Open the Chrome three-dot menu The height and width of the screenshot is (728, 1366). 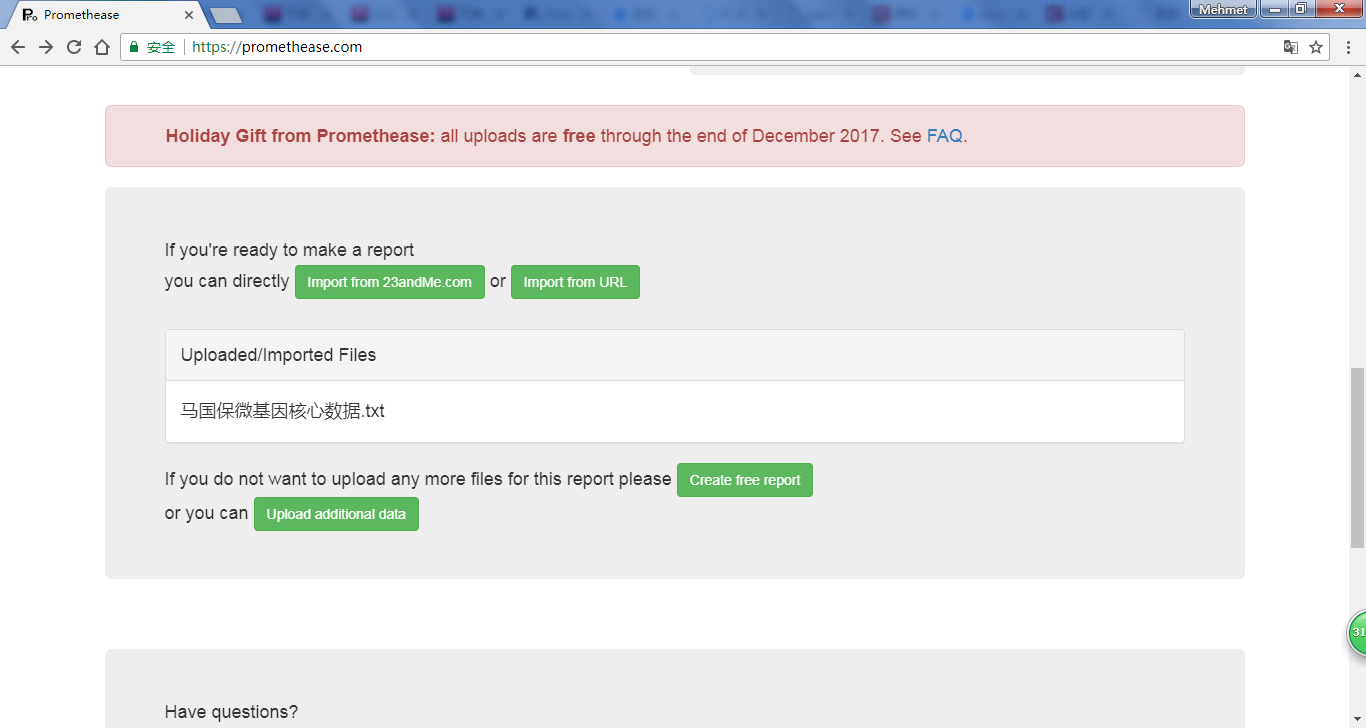[x=1348, y=47]
